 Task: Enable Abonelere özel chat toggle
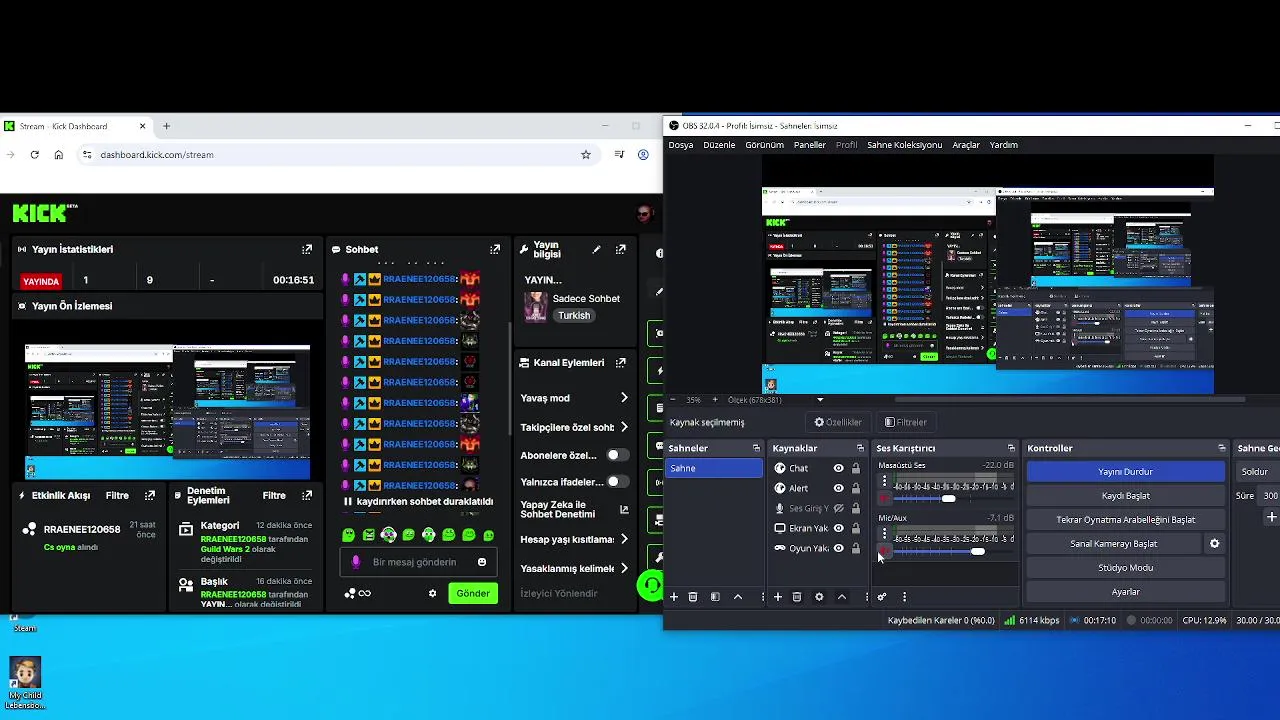click(618, 455)
